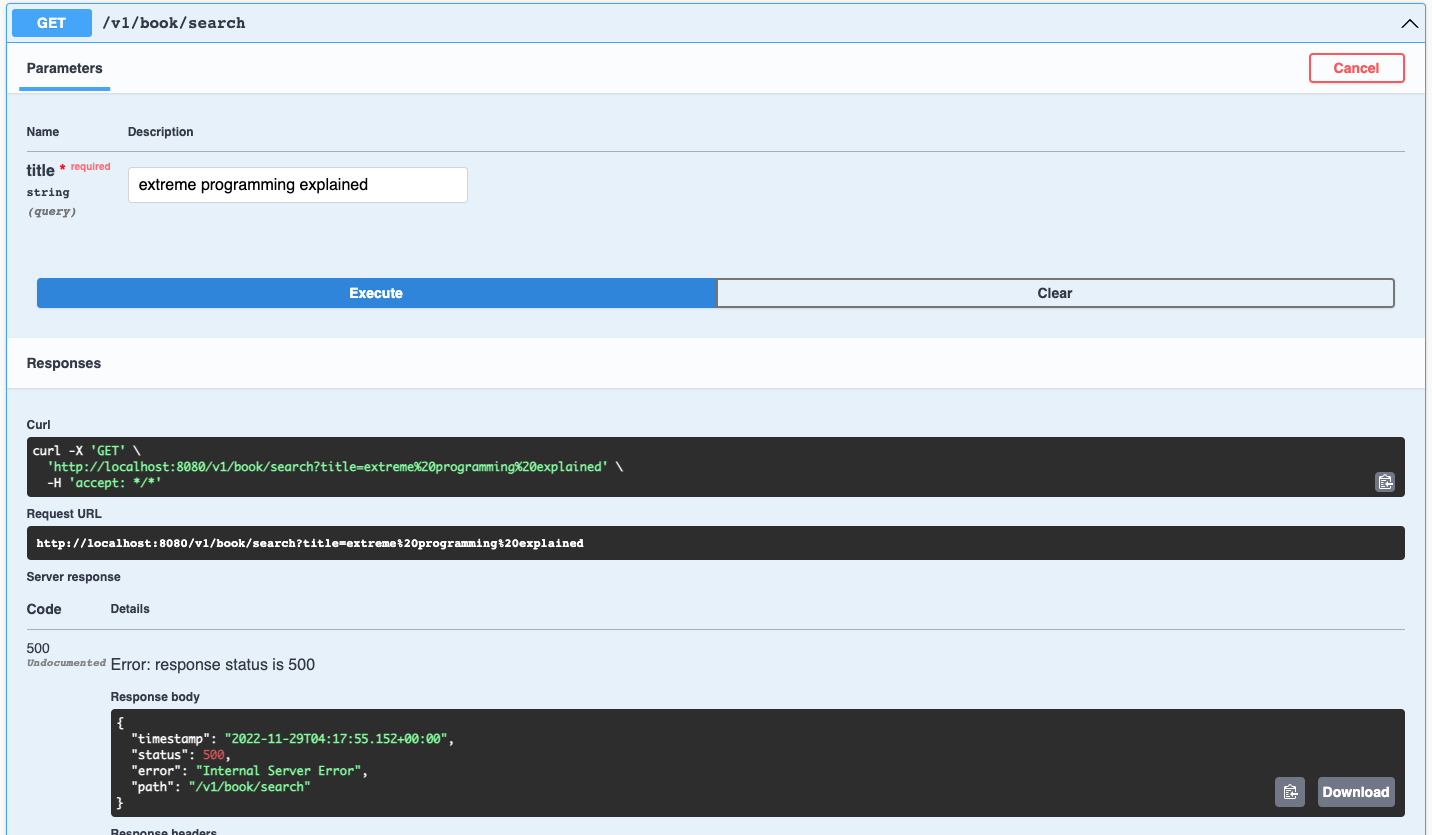Click the Undocumented label under 500
Viewport: 1432px width, 835px height.
66,663
